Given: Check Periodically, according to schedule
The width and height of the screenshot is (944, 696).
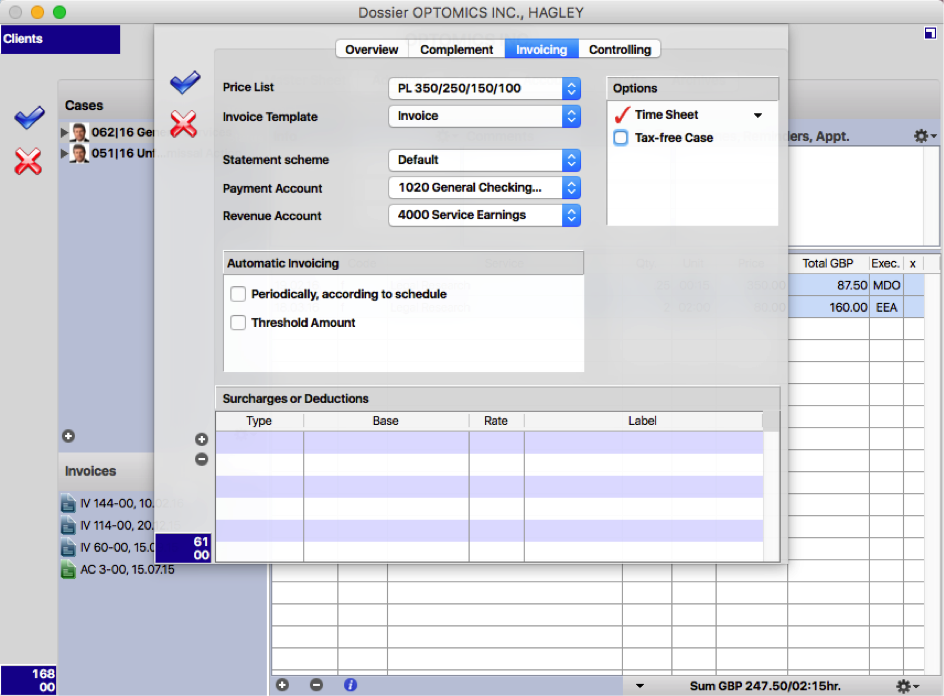Looking at the screenshot, I should (x=237, y=294).
